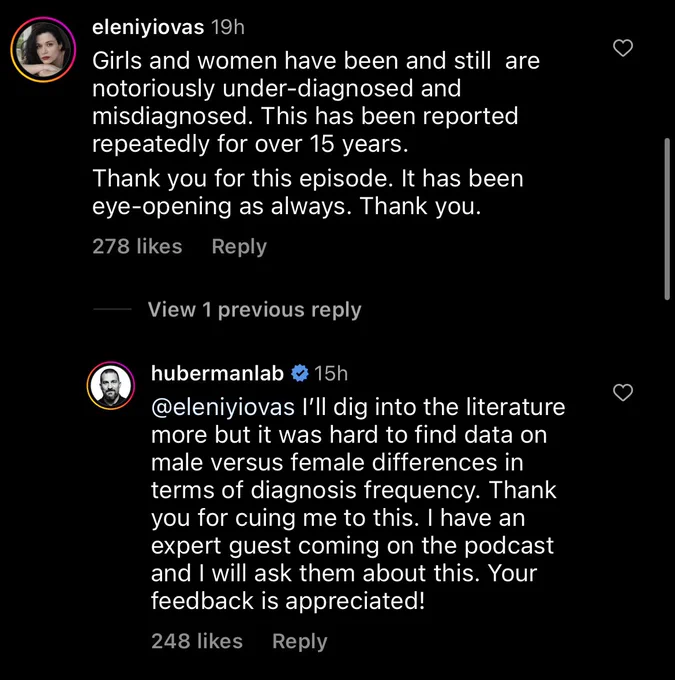This screenshot has height=680, width=675.
Task: Visit the eleniyiovas username link
Action: click(148, 27)
